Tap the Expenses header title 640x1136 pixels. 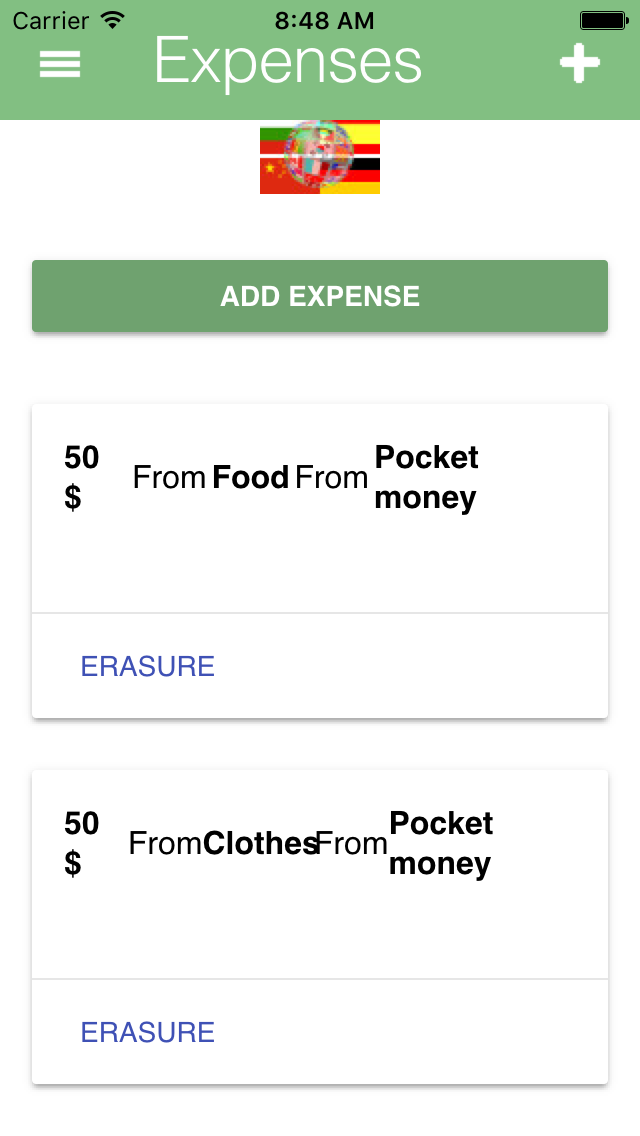point(288,64)
